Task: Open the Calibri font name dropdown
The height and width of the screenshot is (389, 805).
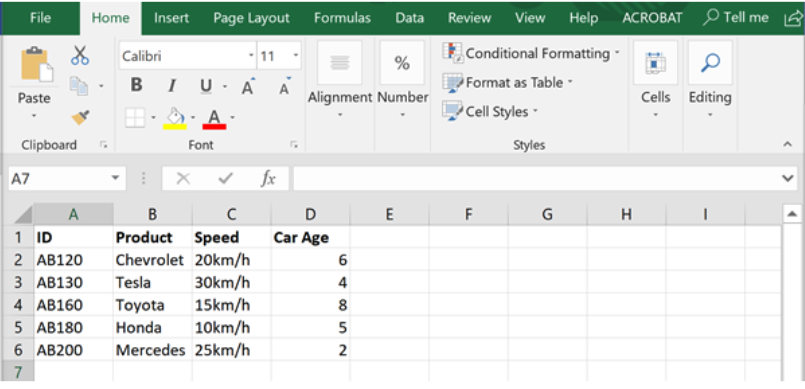Action: 251,55
